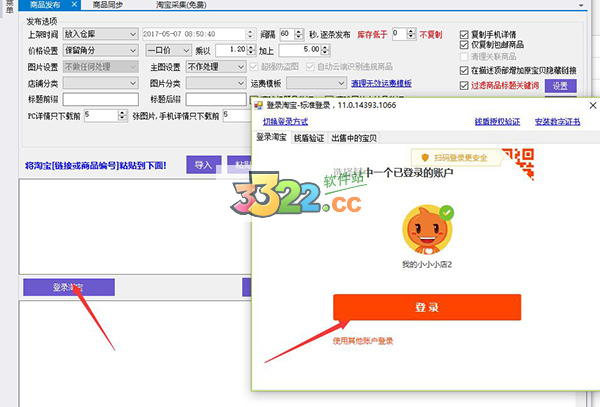Open the tab list arrow in the tab bar
The height and width of the screenshot is (407, 600).
coord(581,5)
